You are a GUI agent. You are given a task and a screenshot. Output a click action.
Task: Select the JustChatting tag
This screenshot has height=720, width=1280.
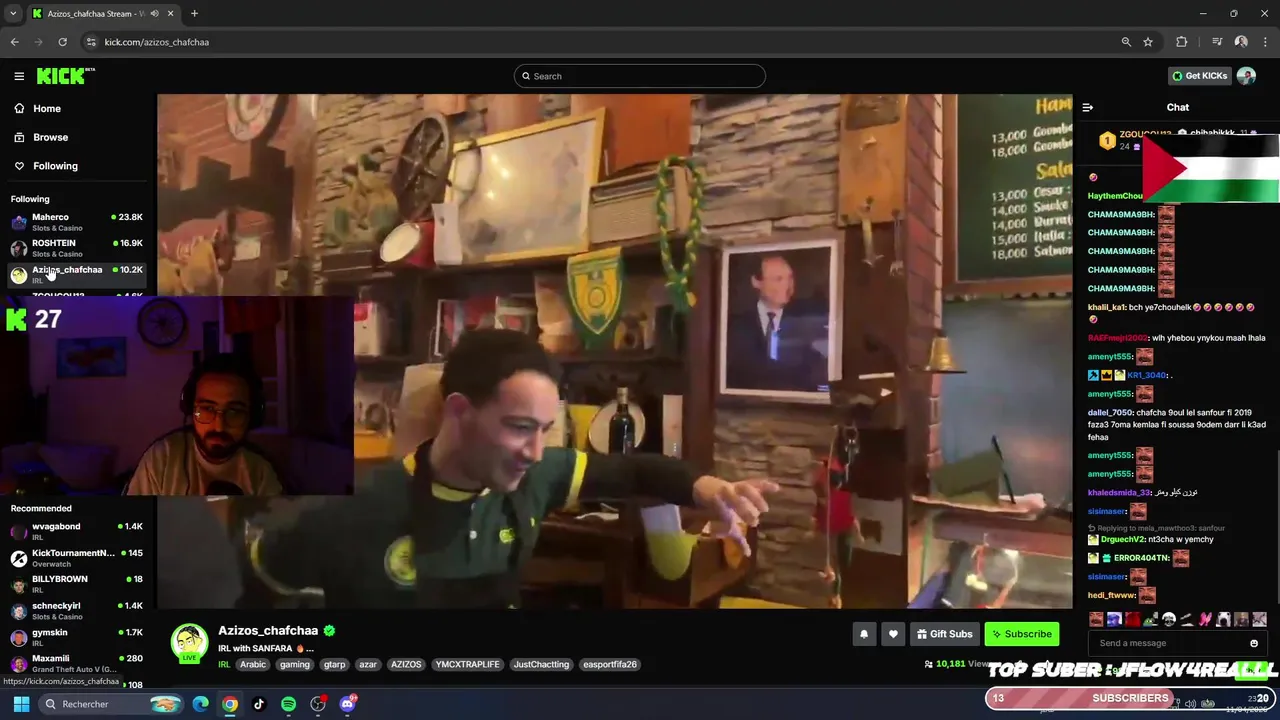click(541, 664)
